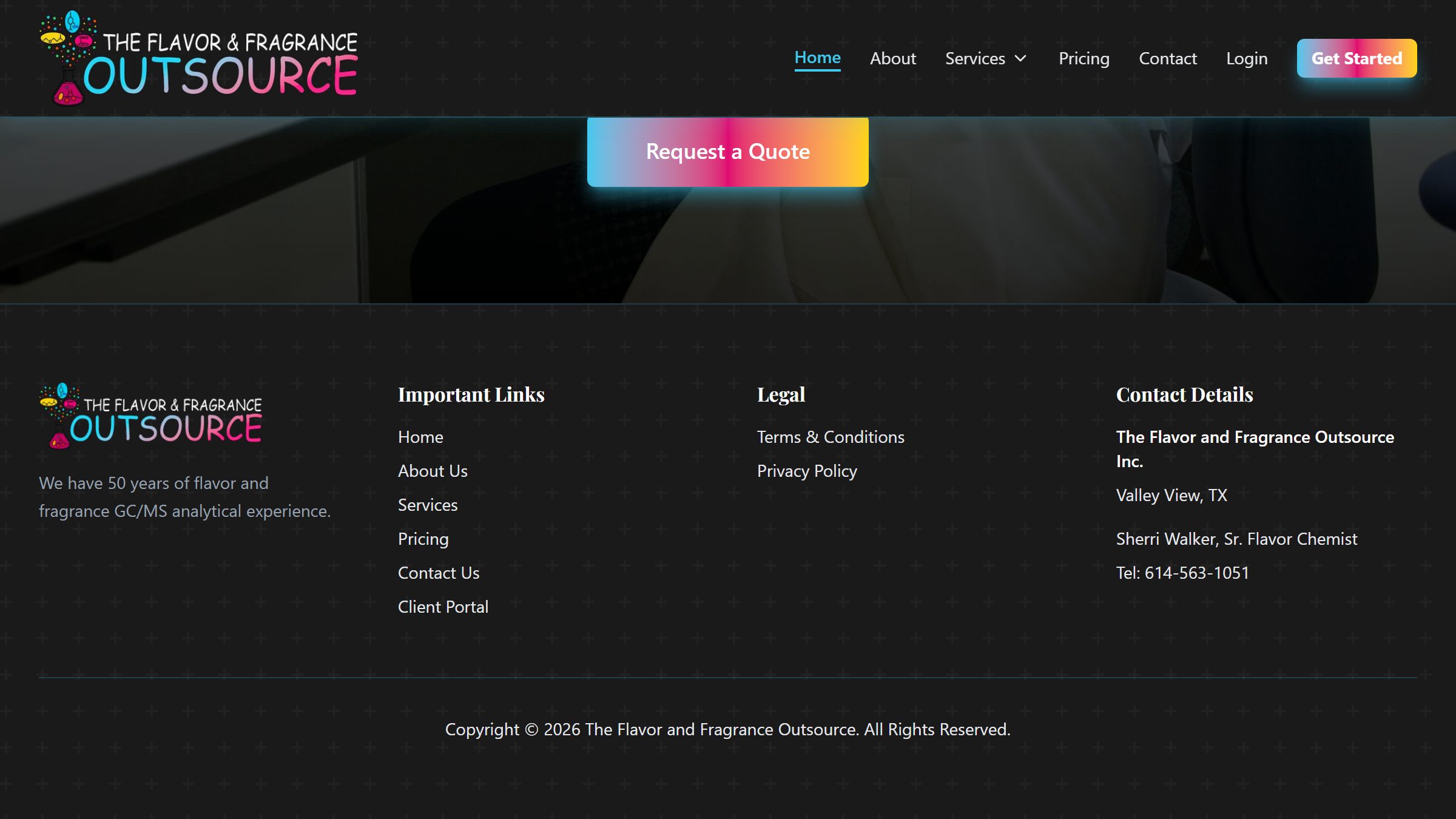Open Pricing under Important Links
Viewport: 1456px width, 819px height.
423,538
